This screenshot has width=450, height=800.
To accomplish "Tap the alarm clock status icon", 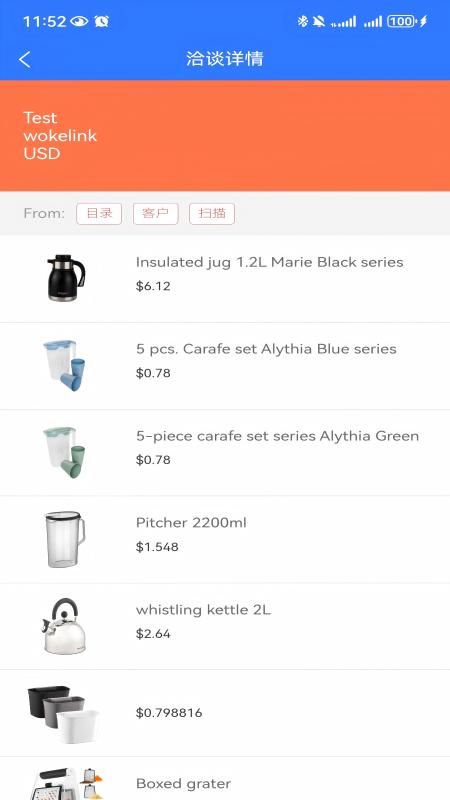I will (x=102, y=21).
